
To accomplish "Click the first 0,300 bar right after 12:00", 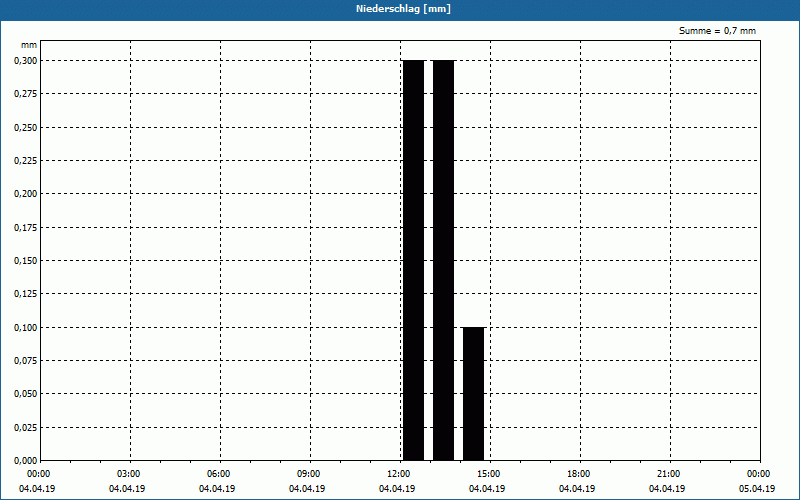I will pyautogui.click(x=413, y=260).
